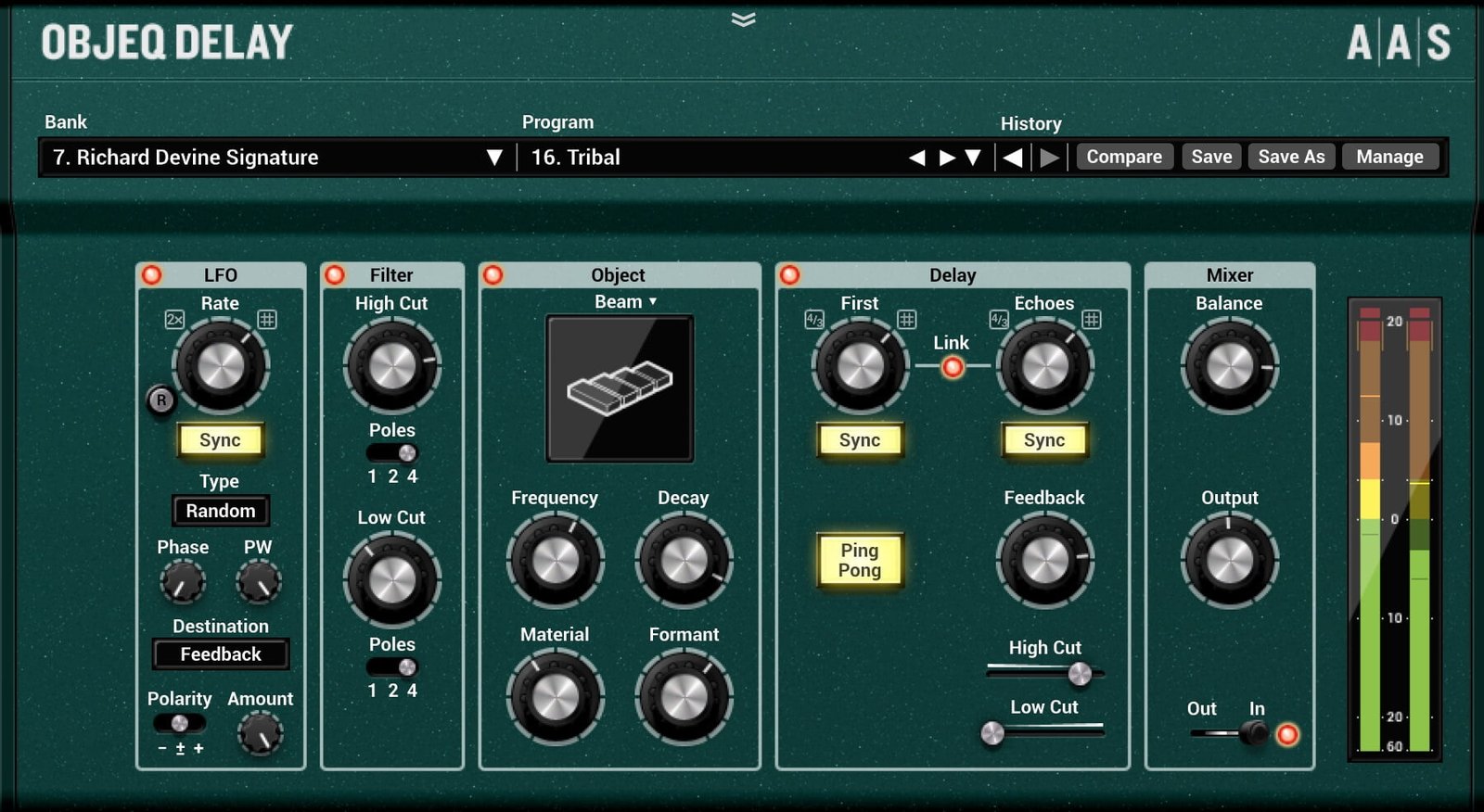Toggle the LFO module power LED
The width and height of the screenshot is (1484, 812).
[x=151, y=274]
